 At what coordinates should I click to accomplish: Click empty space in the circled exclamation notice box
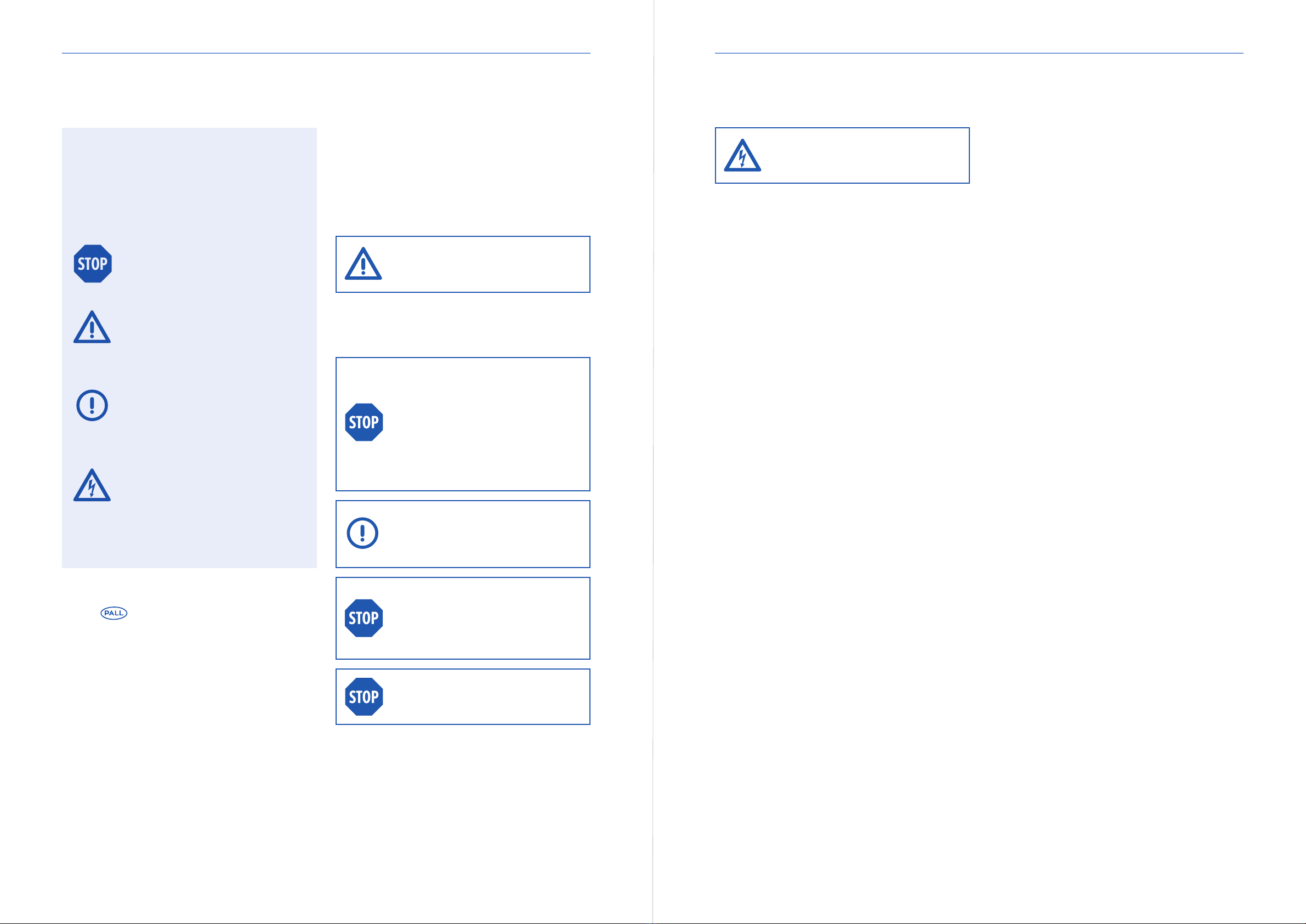tap(484, 534)
